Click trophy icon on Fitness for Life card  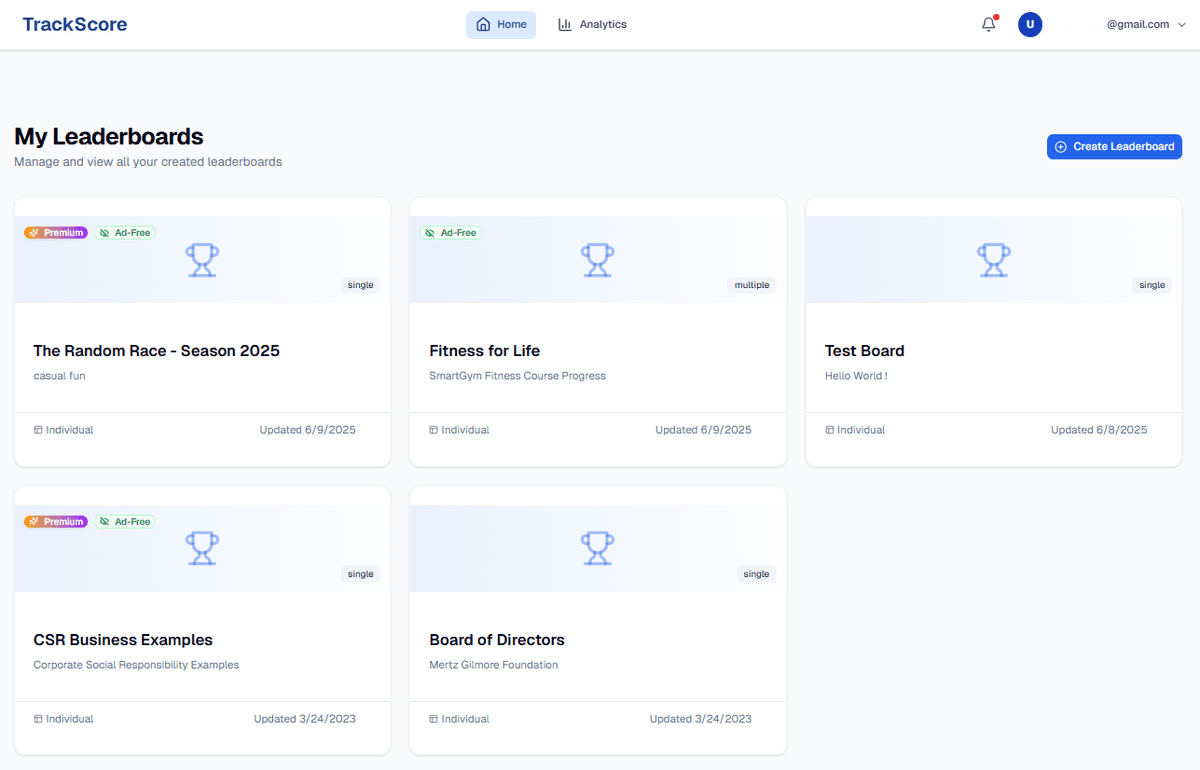[x=597, y=259]
